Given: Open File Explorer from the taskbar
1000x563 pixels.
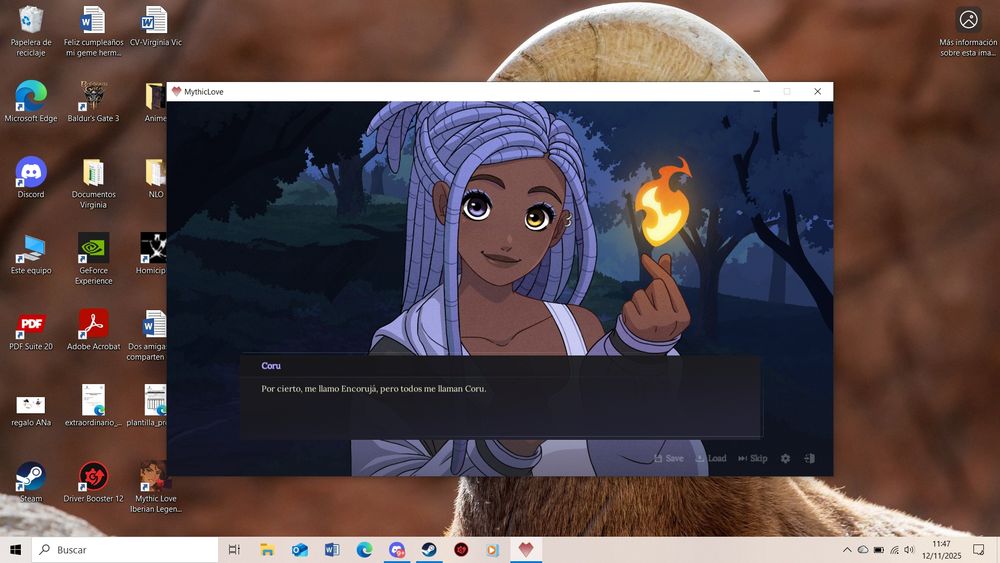Looking at the screenshot, I should 267,550.
